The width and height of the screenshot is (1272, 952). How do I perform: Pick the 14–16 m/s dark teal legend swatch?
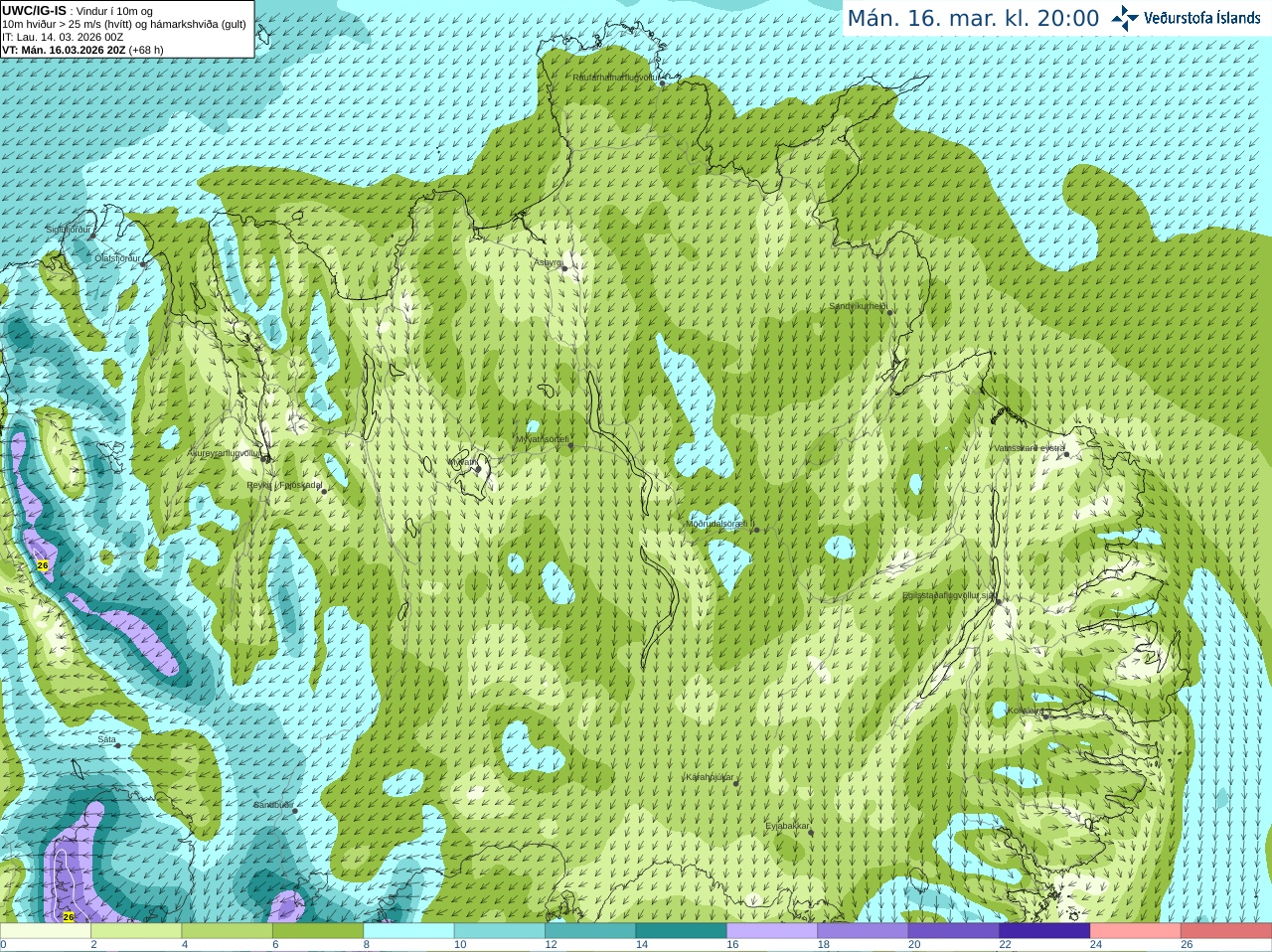pyautogui.click(x=682, y=931)
